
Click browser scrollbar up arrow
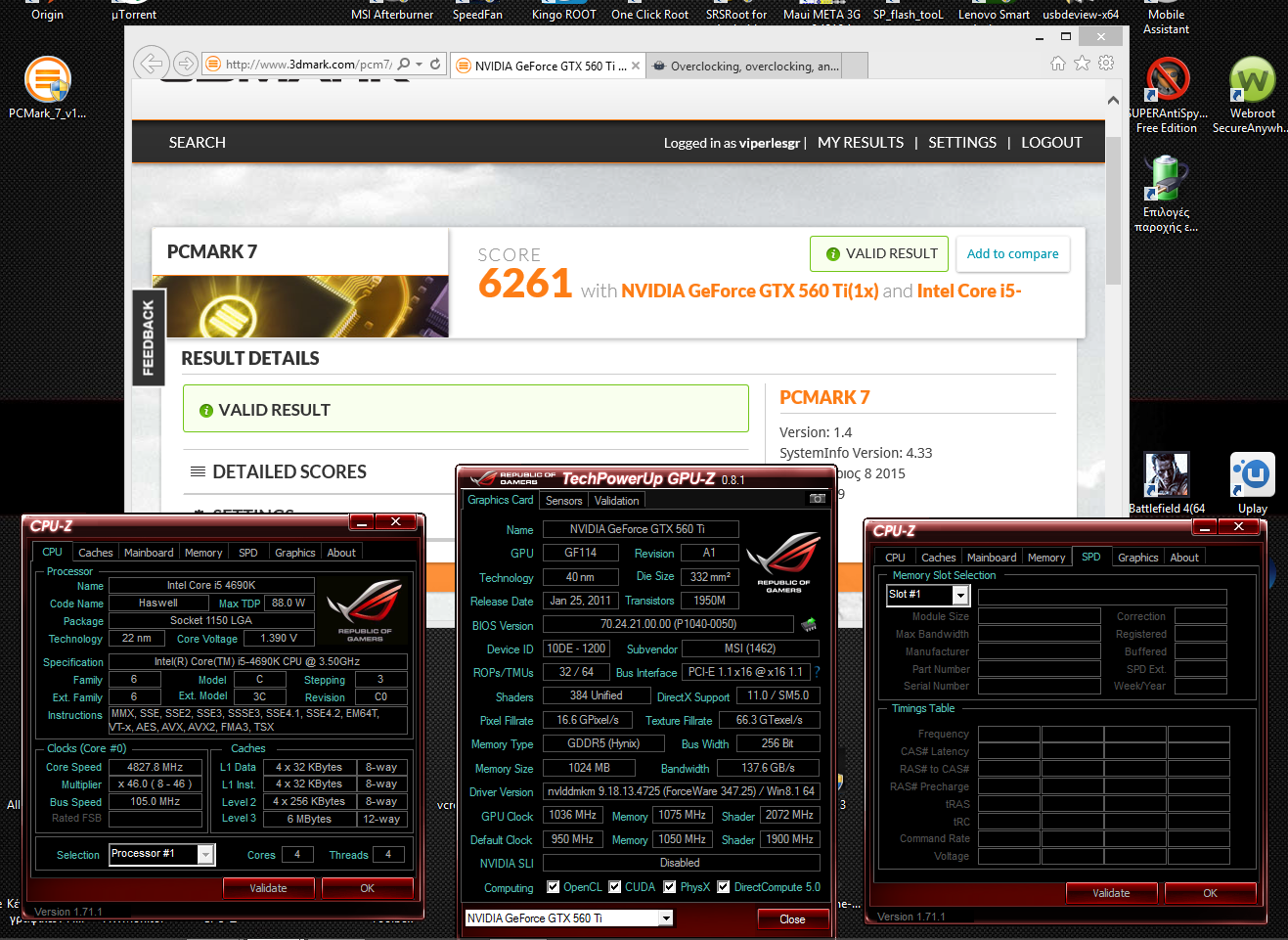click(x=1112, y=100)
